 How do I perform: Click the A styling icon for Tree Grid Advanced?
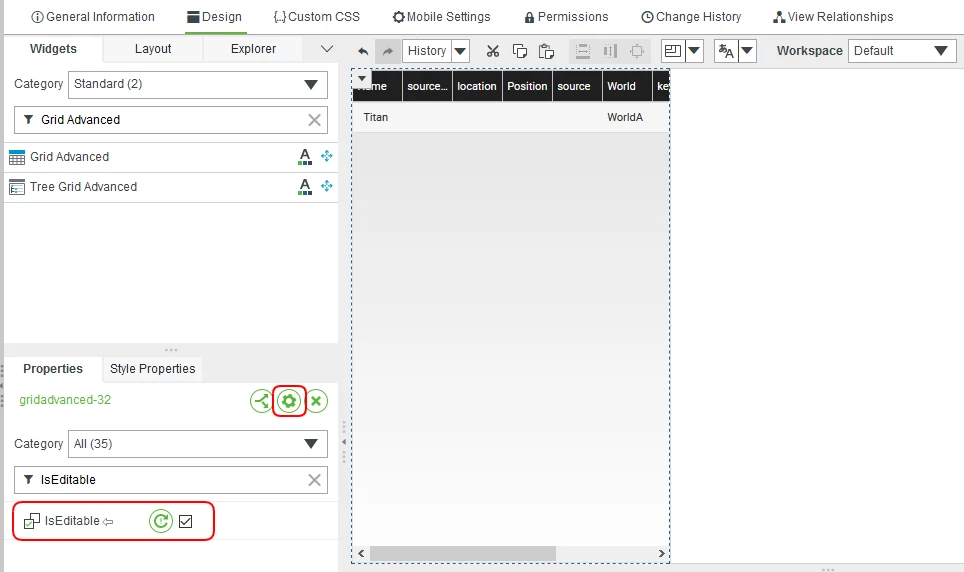(305, 186)
